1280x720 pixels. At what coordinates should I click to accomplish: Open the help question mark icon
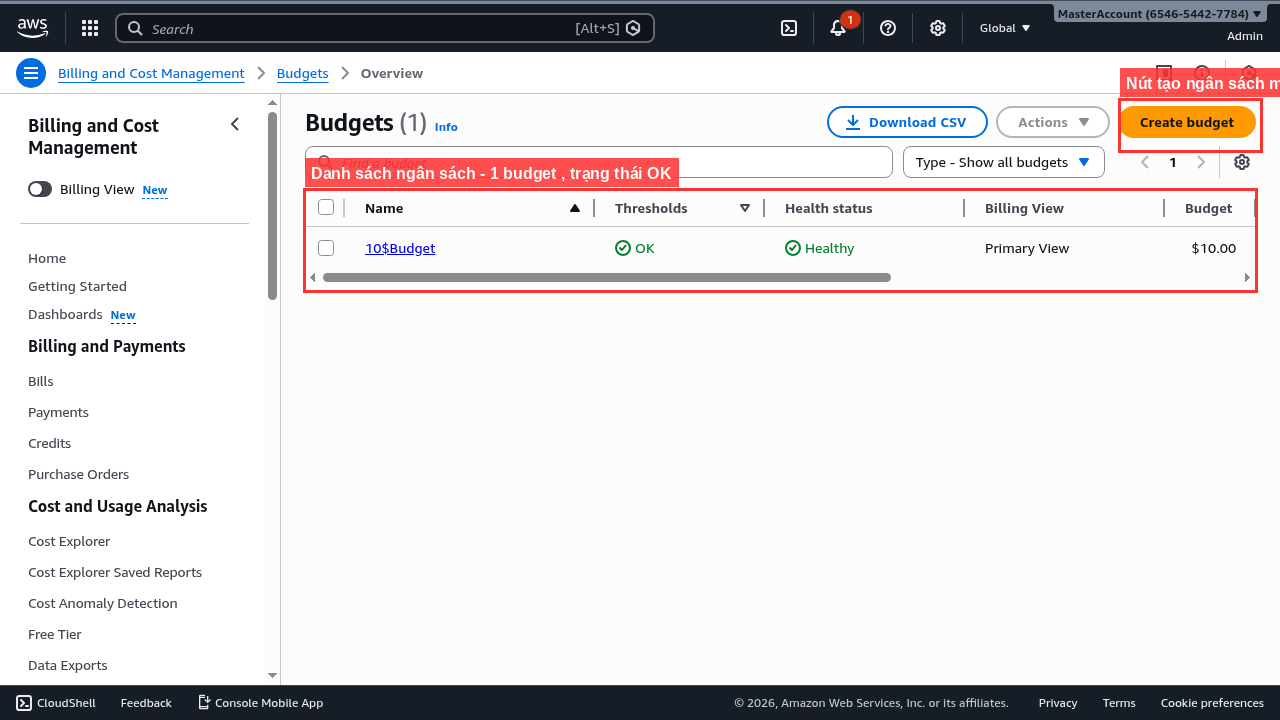pos(888,28)
